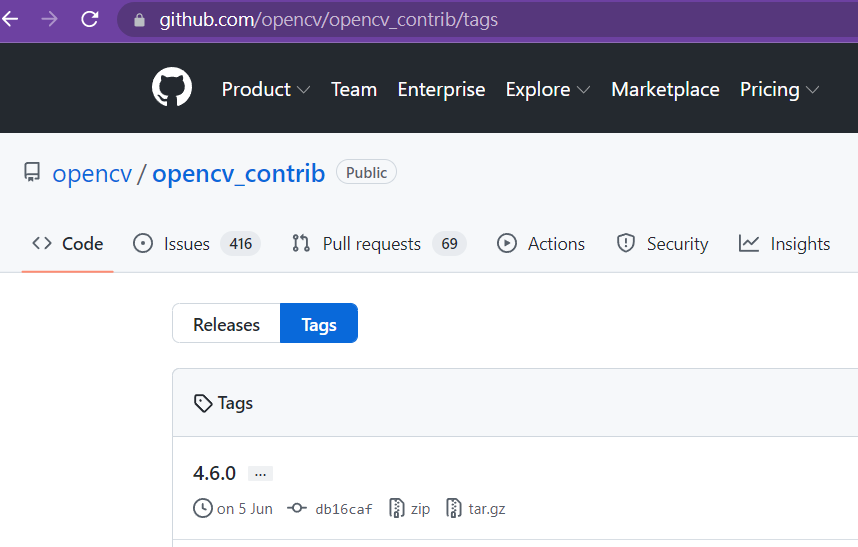This screenshot has height=547, width=858.
Task: Switch to the Releases view
Action: (227, 324)
